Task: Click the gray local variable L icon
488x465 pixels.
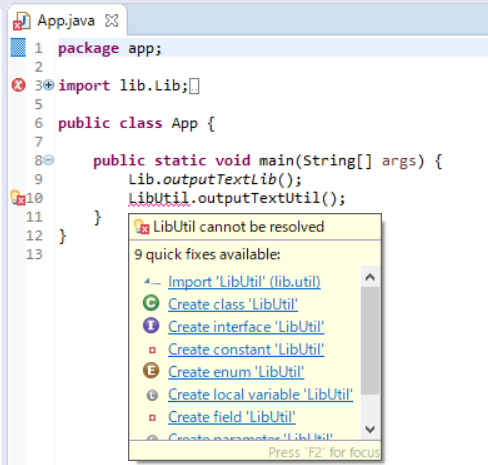Action: point(152,395)
